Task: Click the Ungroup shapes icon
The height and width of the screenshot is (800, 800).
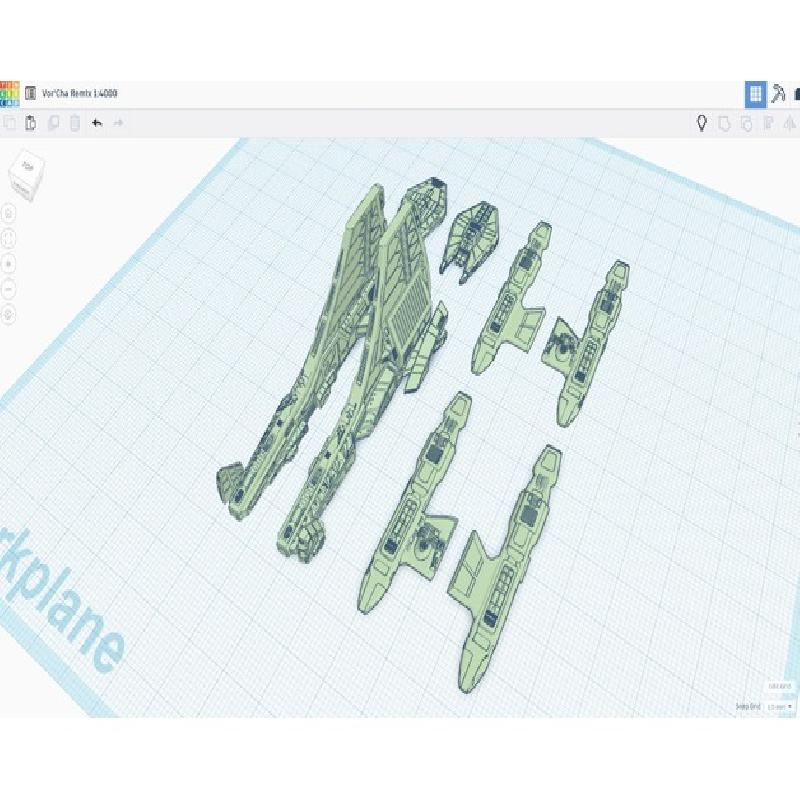Action: 746,123
